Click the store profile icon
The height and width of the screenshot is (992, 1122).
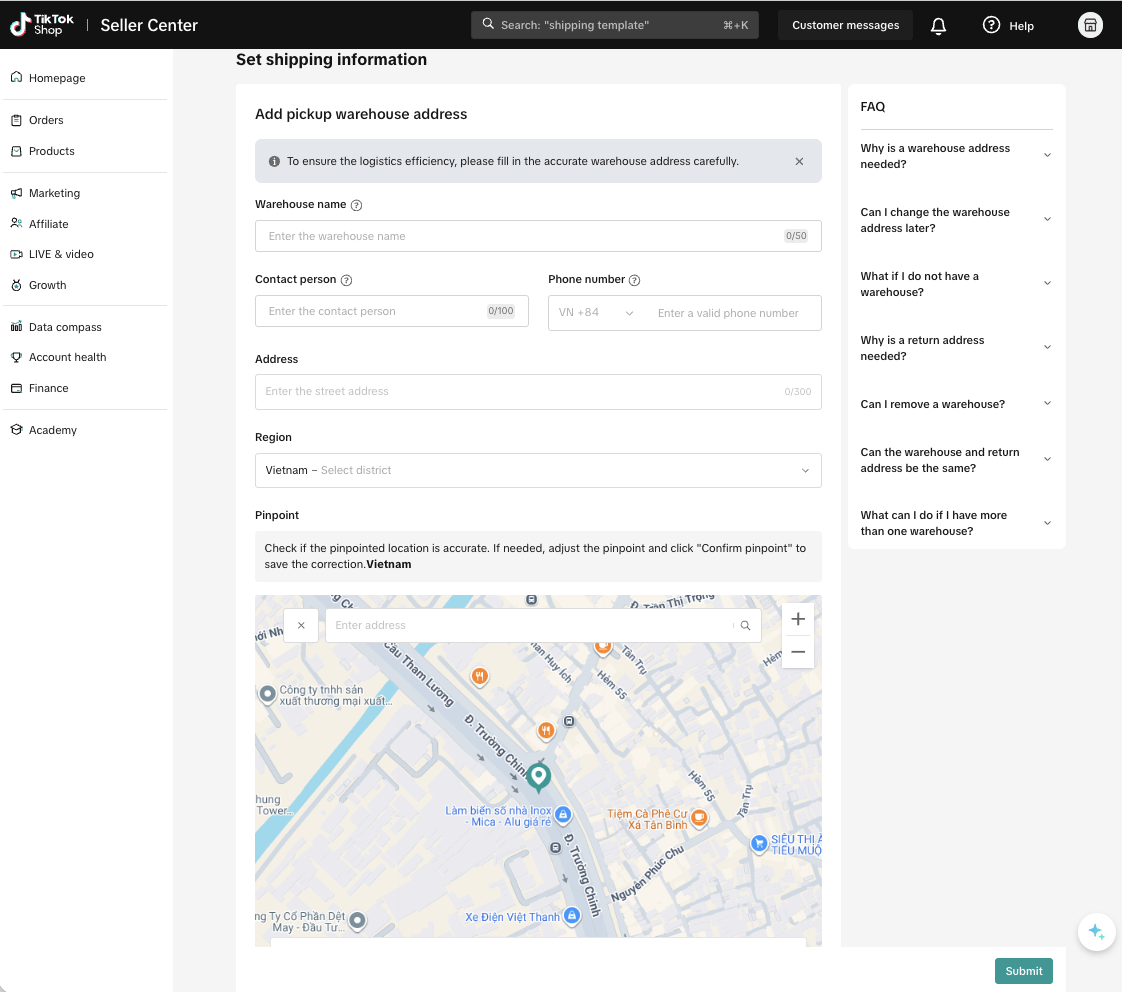click(1090, 26)
